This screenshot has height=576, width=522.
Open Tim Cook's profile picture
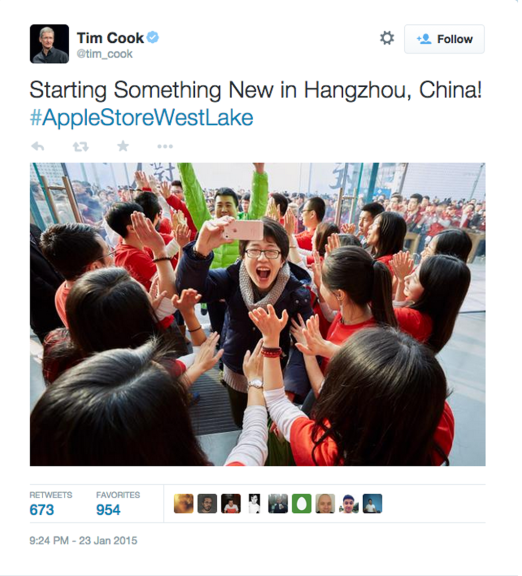click(x=49, y=44)
